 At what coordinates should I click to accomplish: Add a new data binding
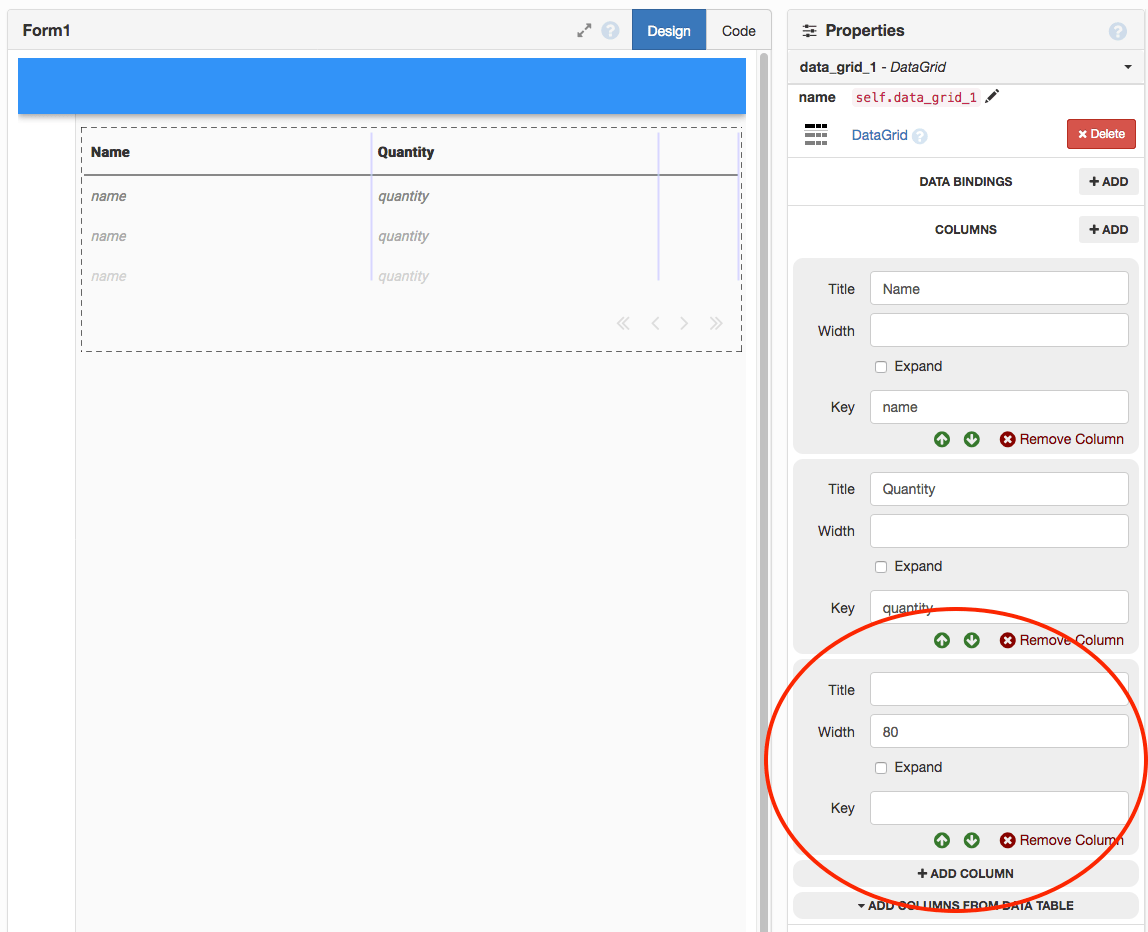pos(1108,182)
